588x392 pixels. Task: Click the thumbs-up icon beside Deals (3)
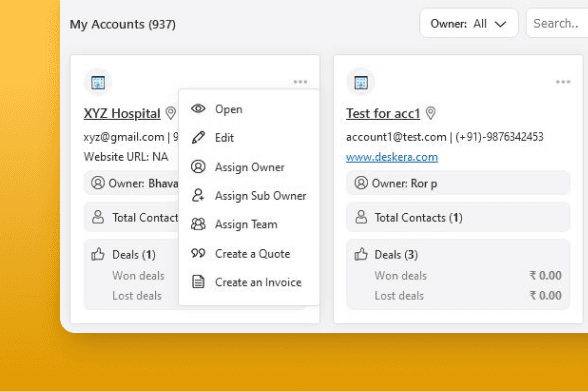tap(361, 254)
